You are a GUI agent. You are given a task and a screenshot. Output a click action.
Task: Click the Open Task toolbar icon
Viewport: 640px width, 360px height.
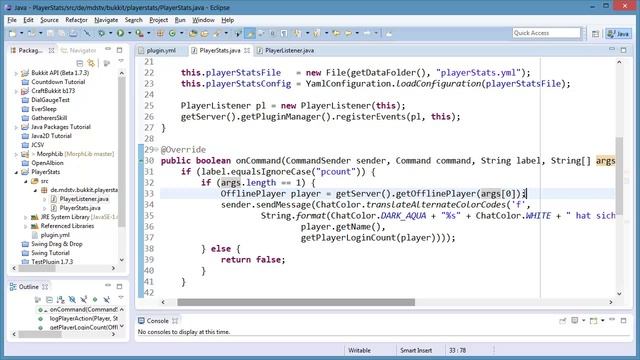pos(204,33)
